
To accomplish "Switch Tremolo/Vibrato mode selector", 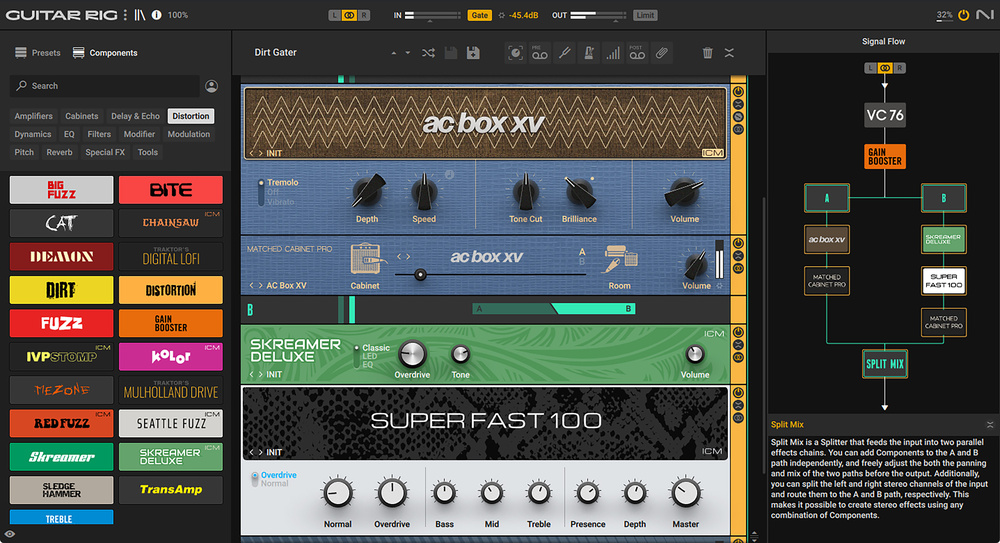I will [x=261, y=192].
